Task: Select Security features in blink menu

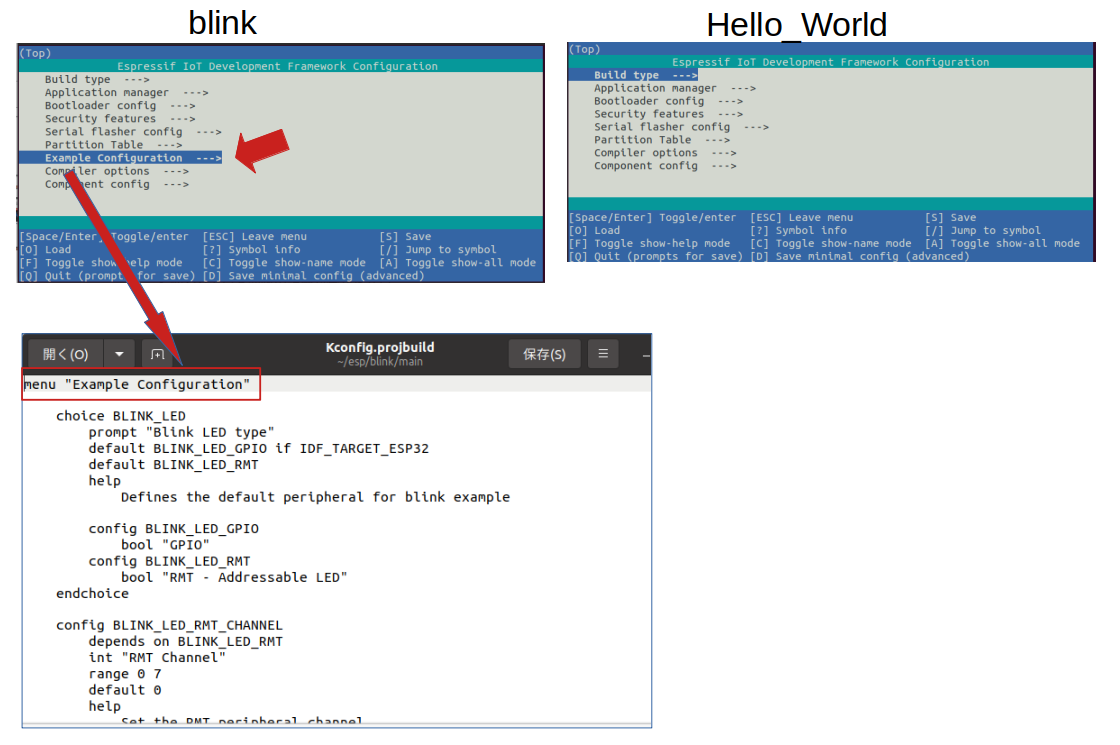Action: [119, 119]
